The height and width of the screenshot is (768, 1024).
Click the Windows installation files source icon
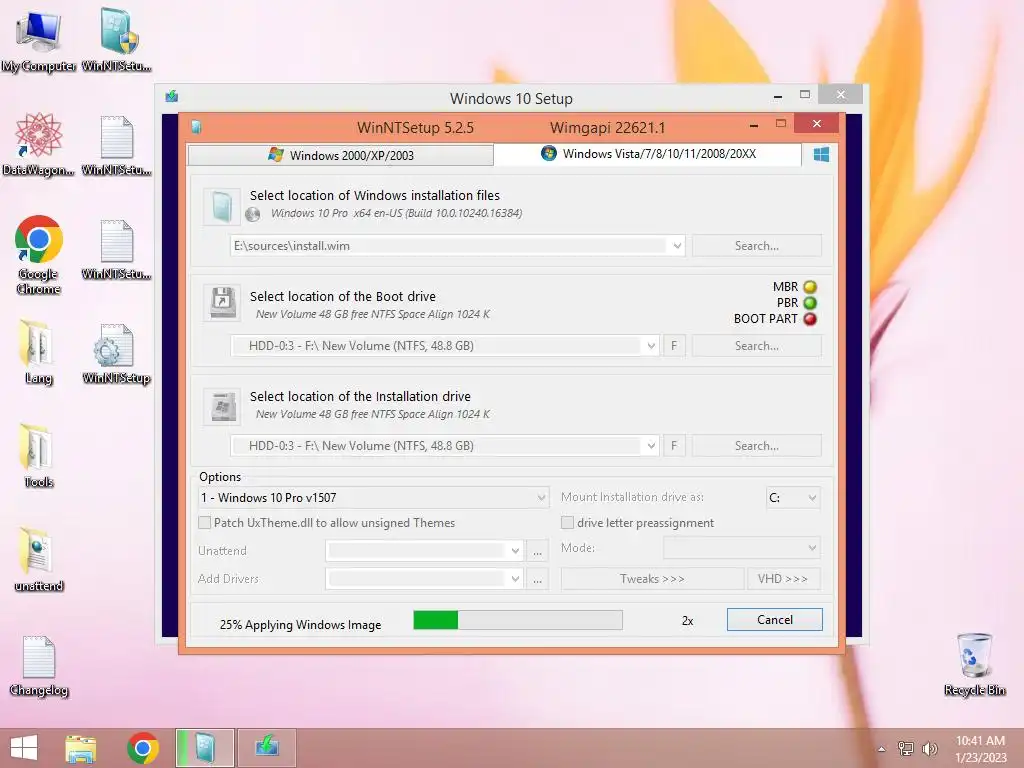point(222,206)
